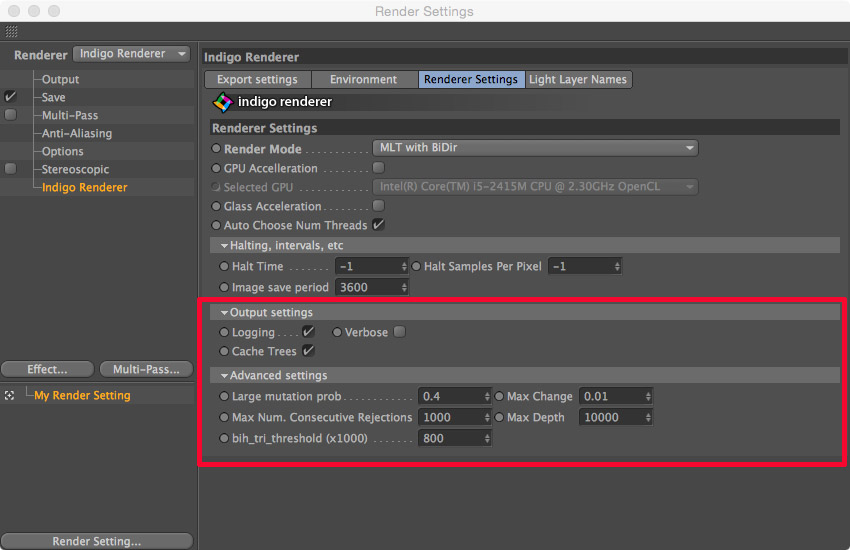Enable the Verbose checkbox
This screenshot has width=850, height=550.
pyautogui.click(x=400, y=332)
